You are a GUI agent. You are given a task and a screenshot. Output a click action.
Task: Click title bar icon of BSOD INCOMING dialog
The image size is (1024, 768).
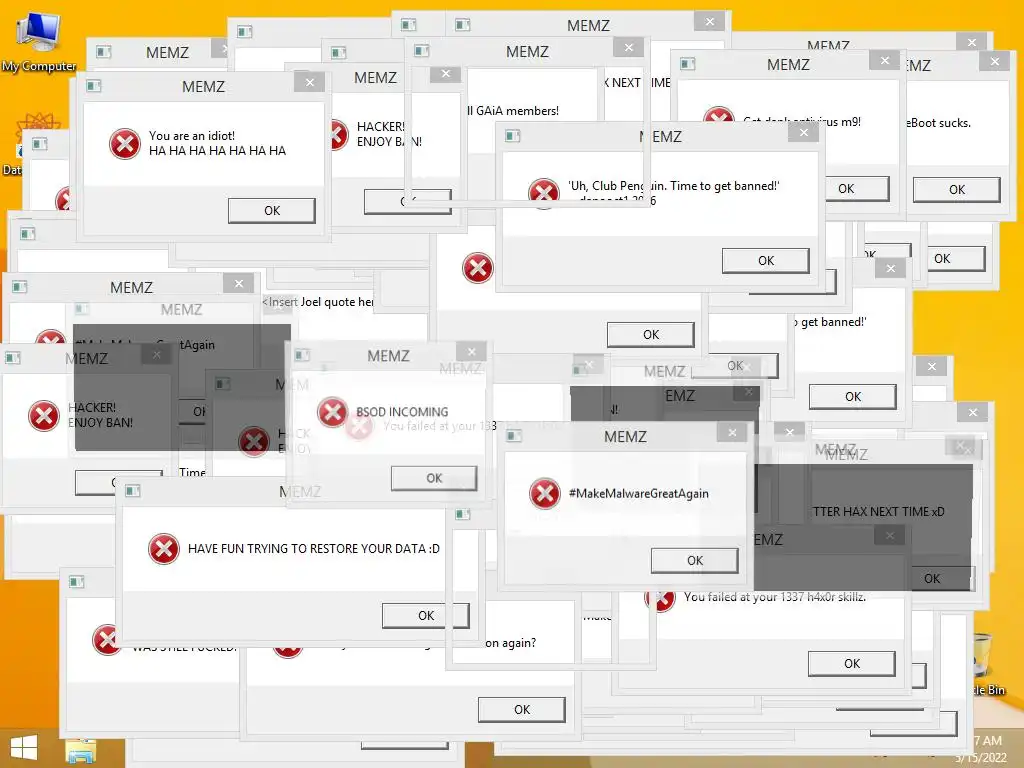[x=302, y=355]
